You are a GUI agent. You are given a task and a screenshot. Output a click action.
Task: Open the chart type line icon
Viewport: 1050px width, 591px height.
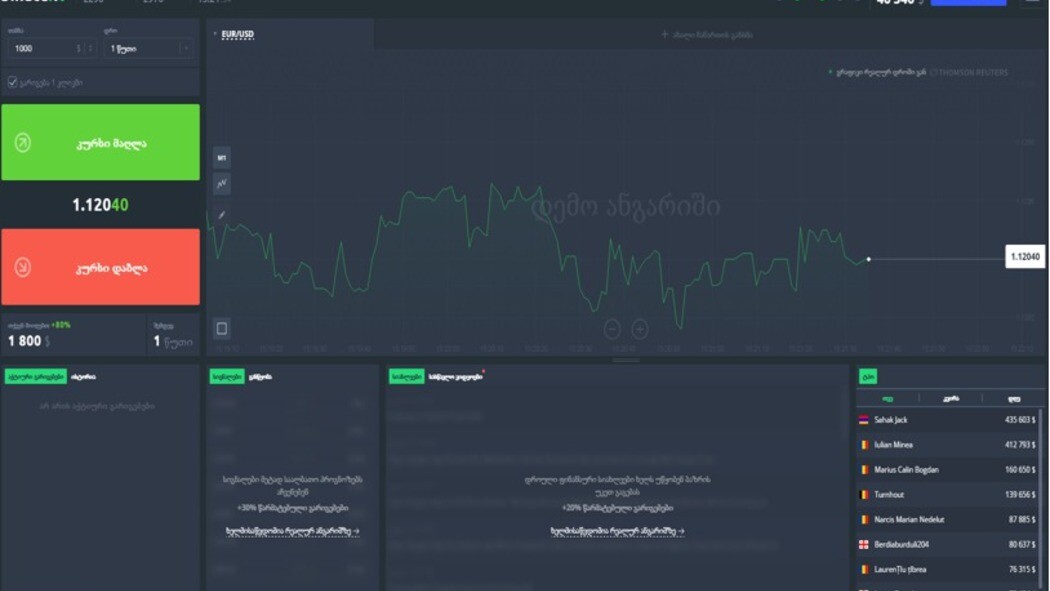[222, 183]
